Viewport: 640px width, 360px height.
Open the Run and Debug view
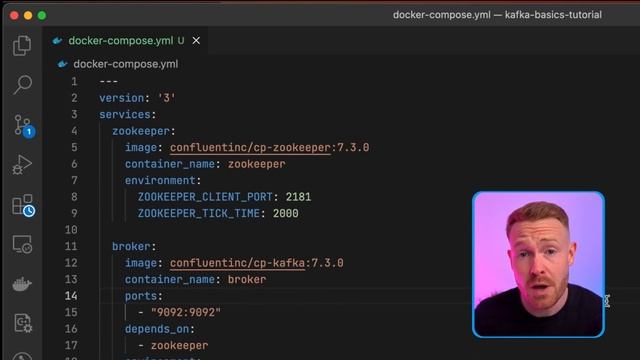pos(22,164)
